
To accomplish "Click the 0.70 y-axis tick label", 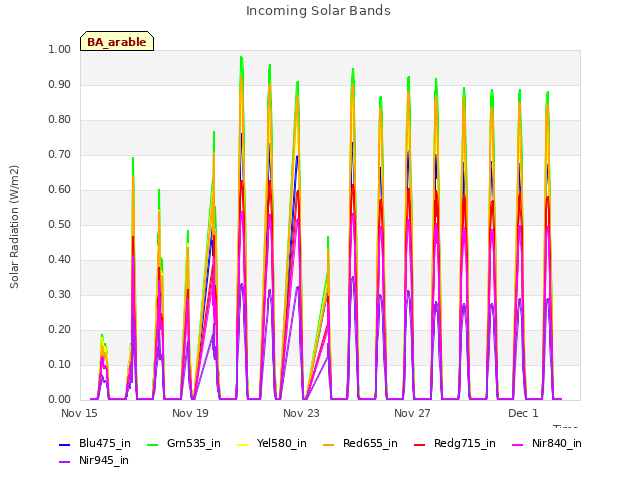I will 60,155.
